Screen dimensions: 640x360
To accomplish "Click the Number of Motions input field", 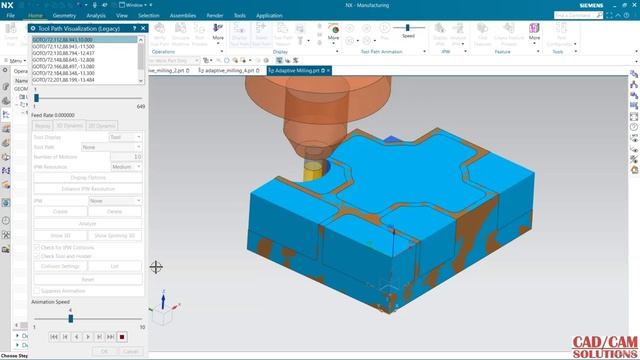I will point(126,157).
